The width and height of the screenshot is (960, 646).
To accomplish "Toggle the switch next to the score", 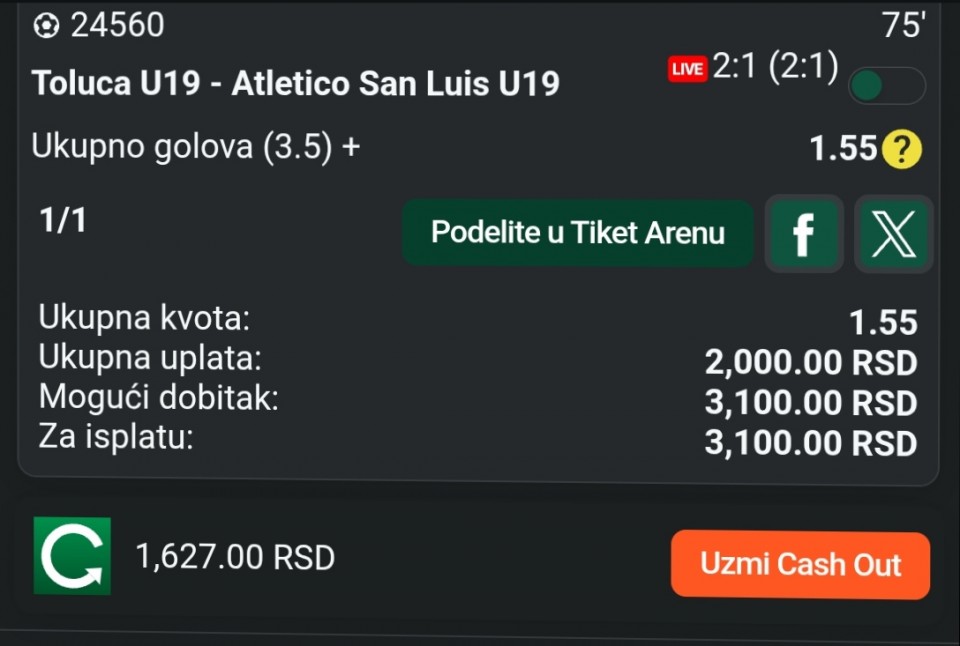I will coord(886,86).
